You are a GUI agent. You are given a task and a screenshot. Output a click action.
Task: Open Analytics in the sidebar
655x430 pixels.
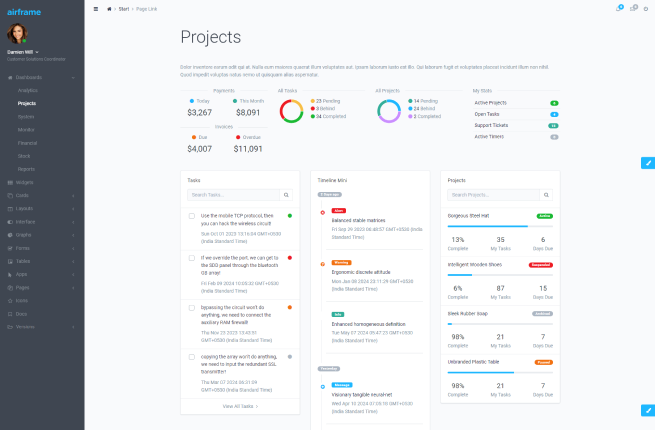click(27, 90)
